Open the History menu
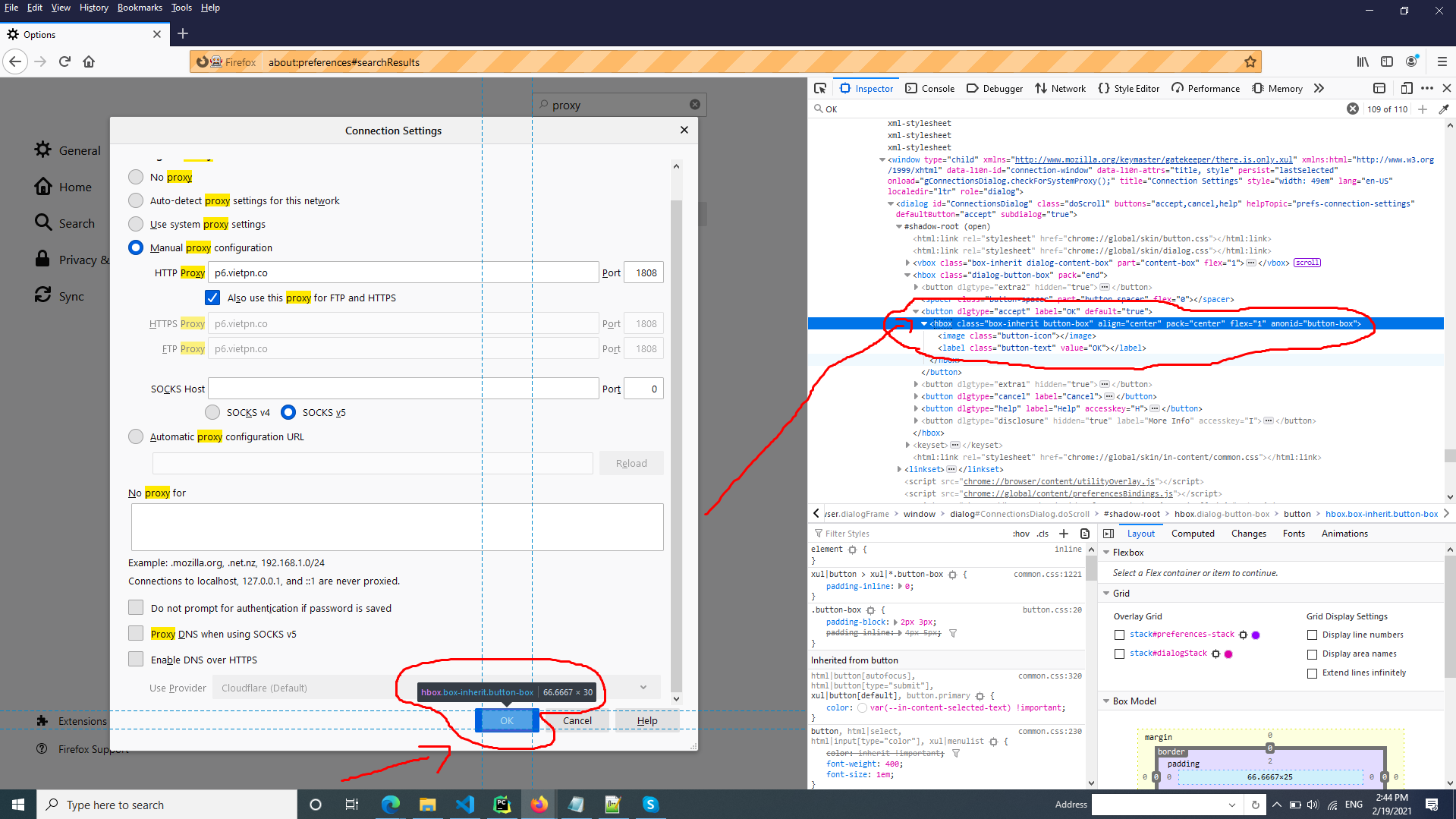 tap(93, 8)
